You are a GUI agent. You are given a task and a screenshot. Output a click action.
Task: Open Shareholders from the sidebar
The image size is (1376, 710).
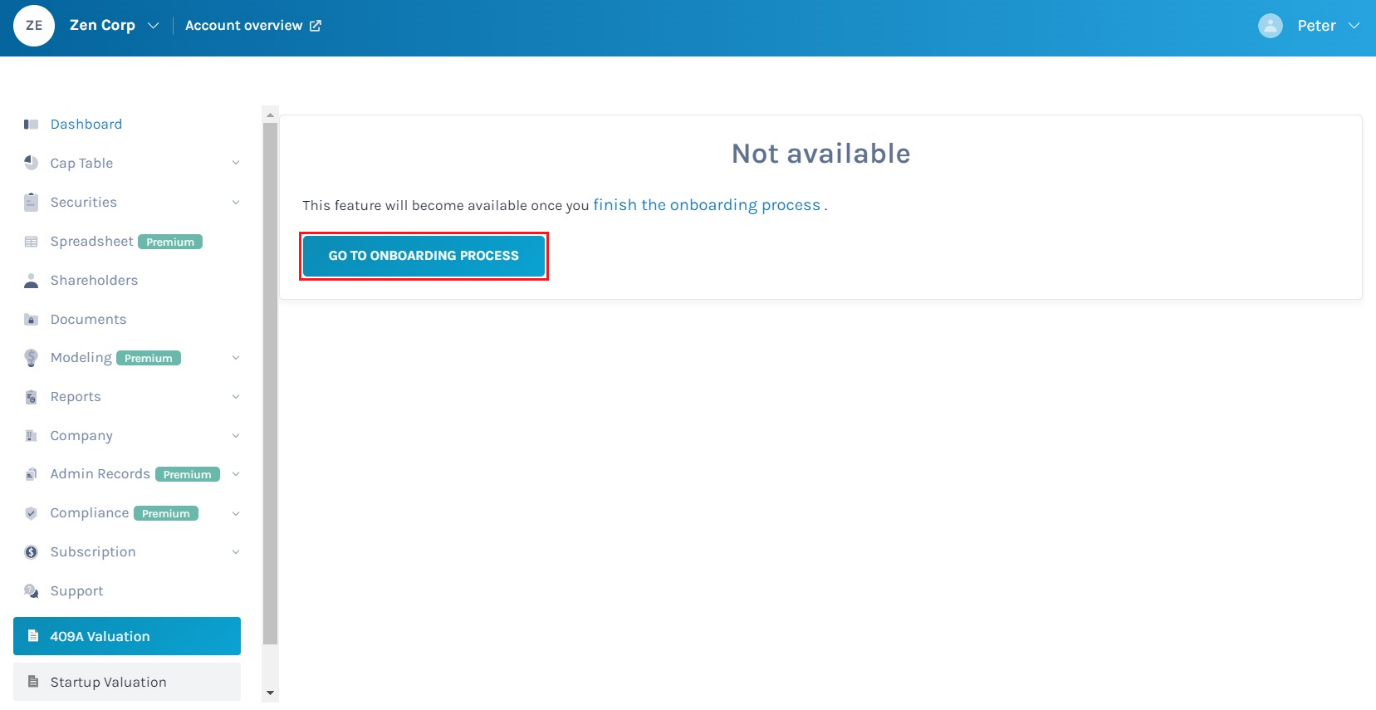pos(94,281)
